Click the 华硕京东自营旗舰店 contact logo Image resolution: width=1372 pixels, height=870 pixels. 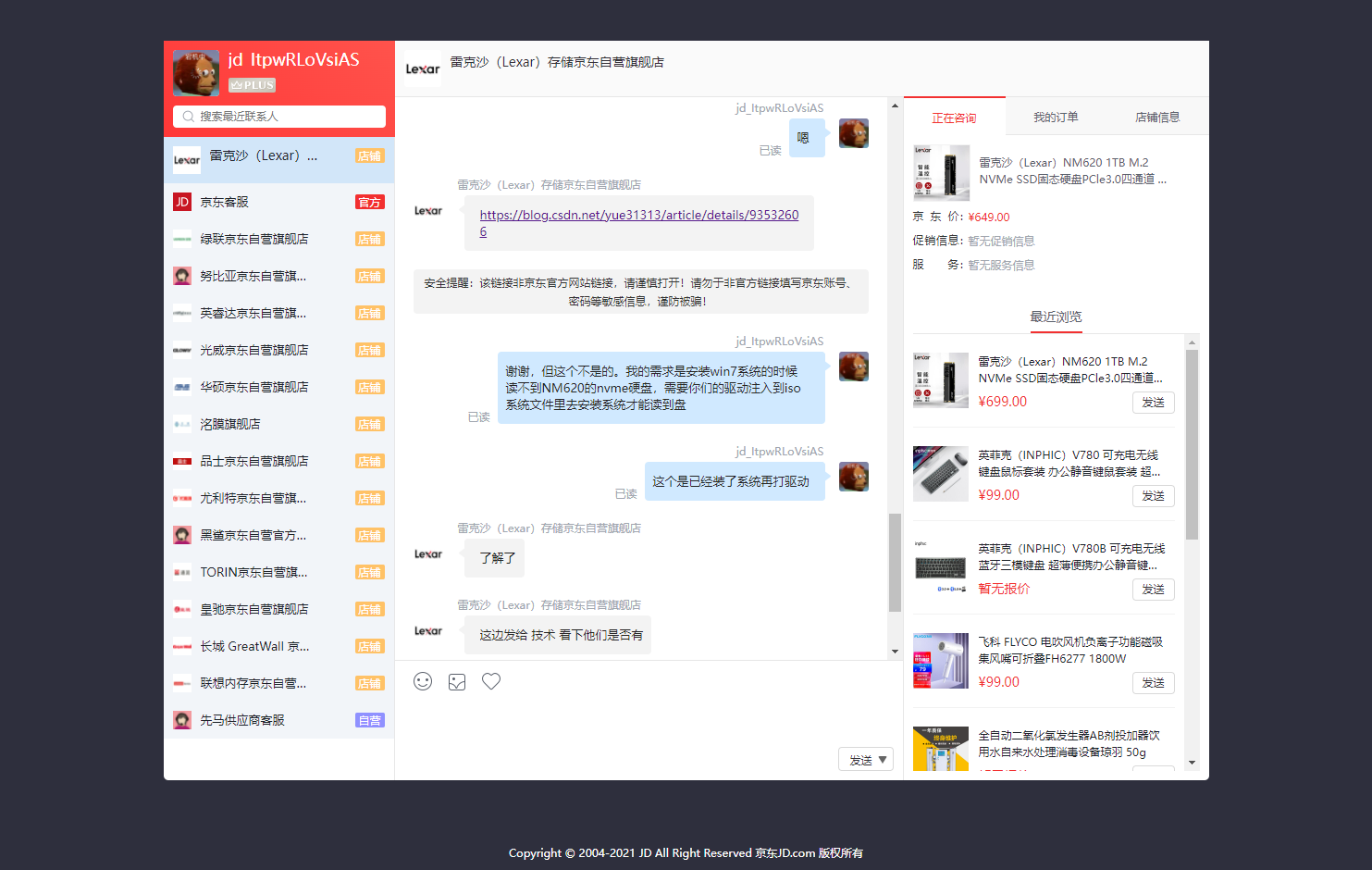pyautogui.click(x=182, y=387)
